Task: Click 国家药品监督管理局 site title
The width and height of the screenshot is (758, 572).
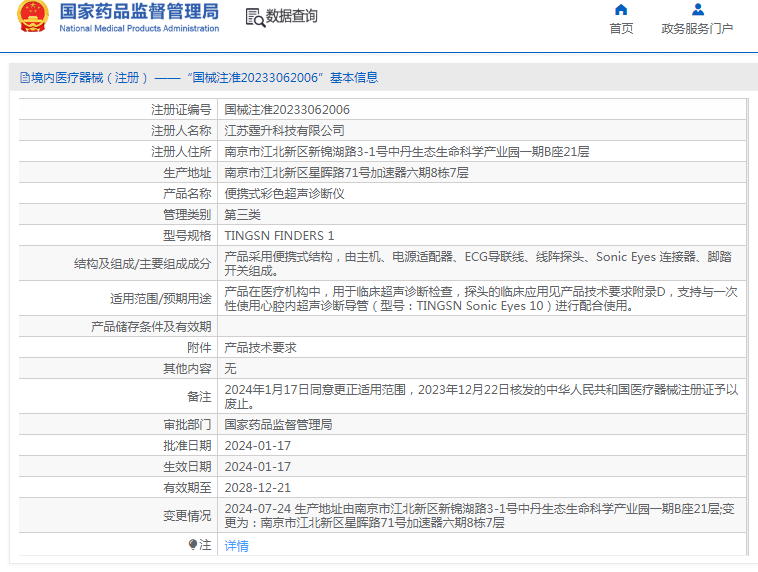Action: [x=139, y=12]
